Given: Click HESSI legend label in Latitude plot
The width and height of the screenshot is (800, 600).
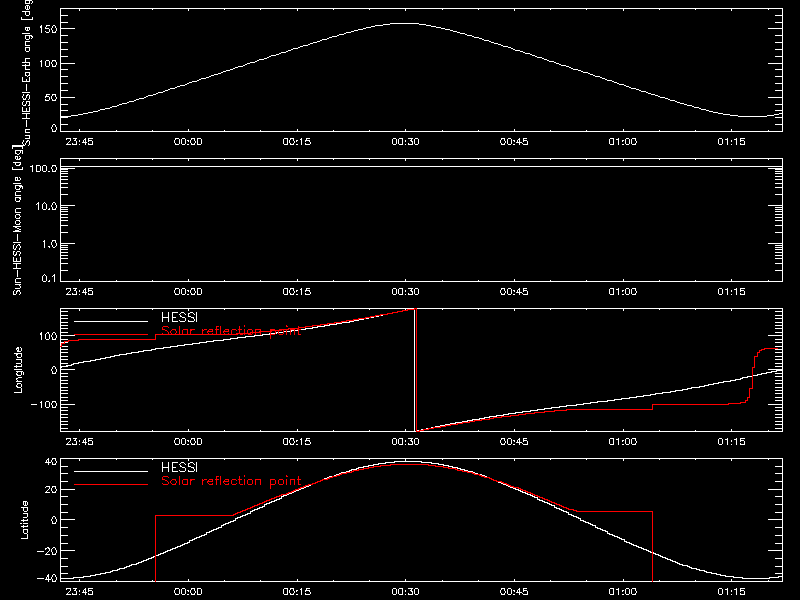Looking at the screenshot, I should [x=179, y=467].
